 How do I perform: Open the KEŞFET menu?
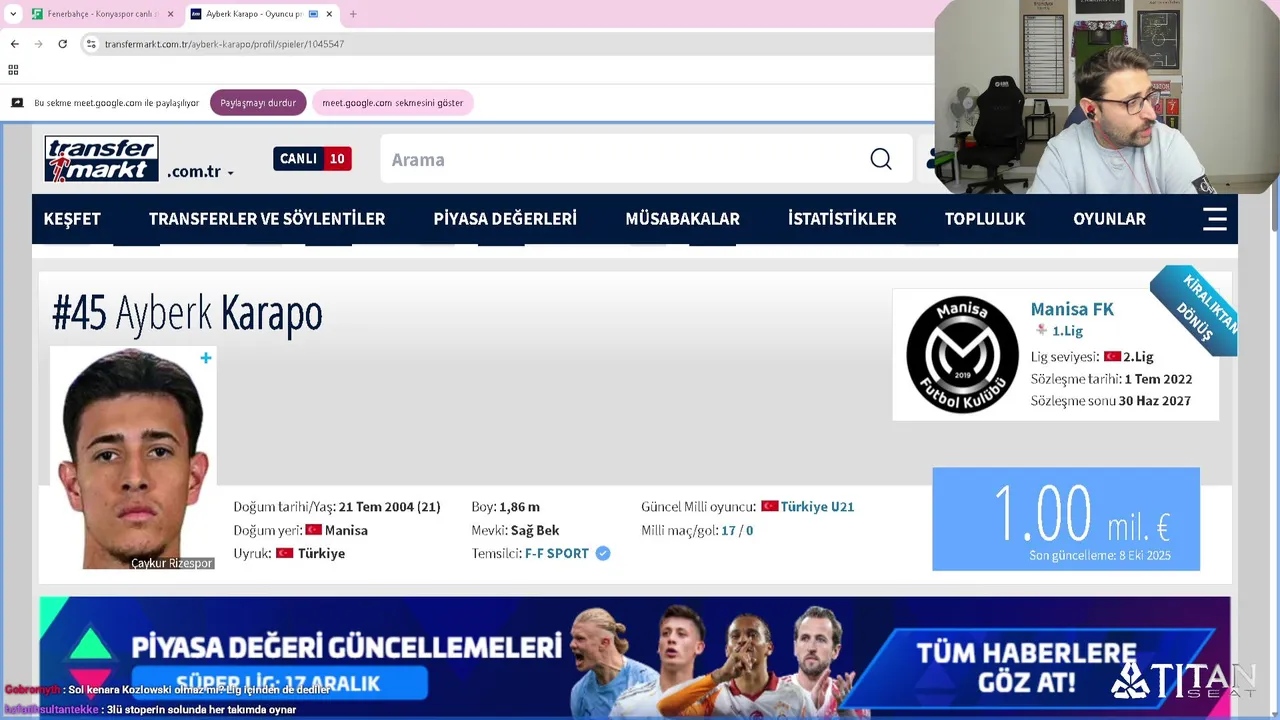[x=72, y=219]
